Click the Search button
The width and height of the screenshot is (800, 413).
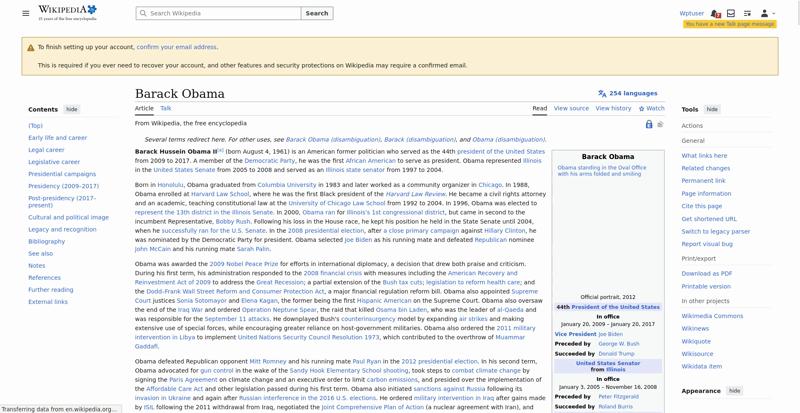click(x=317, y=13)
